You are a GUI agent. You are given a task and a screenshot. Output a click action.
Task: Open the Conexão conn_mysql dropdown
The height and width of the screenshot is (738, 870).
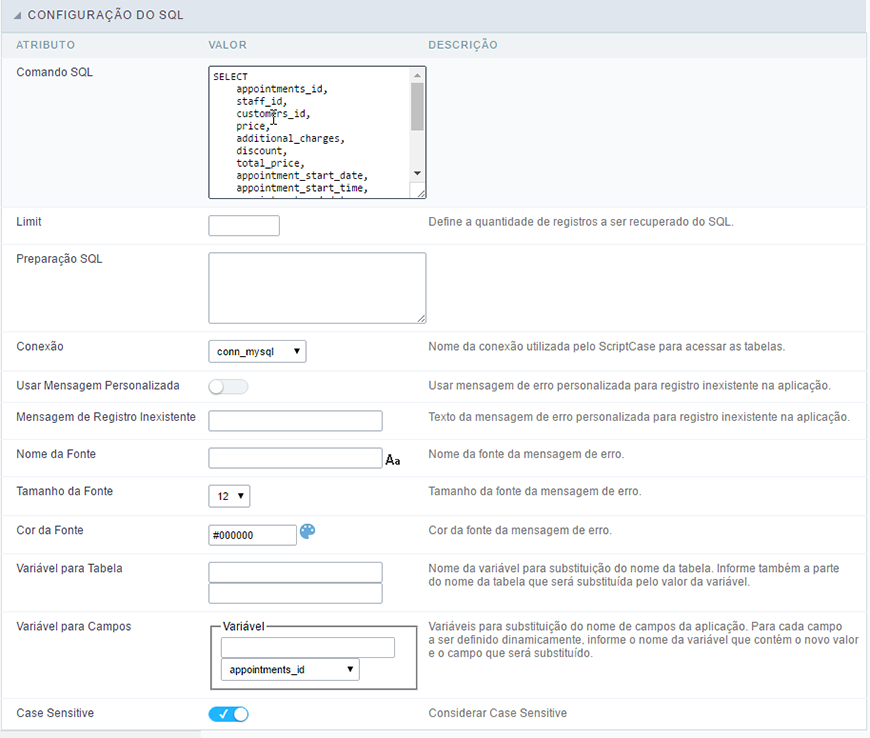coord(257,351)
